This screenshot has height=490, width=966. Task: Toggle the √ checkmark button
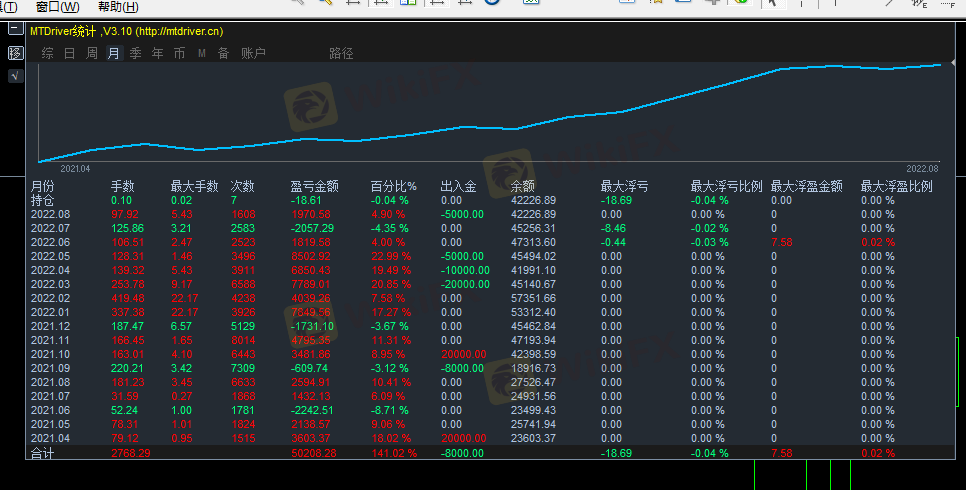[15, 76]
